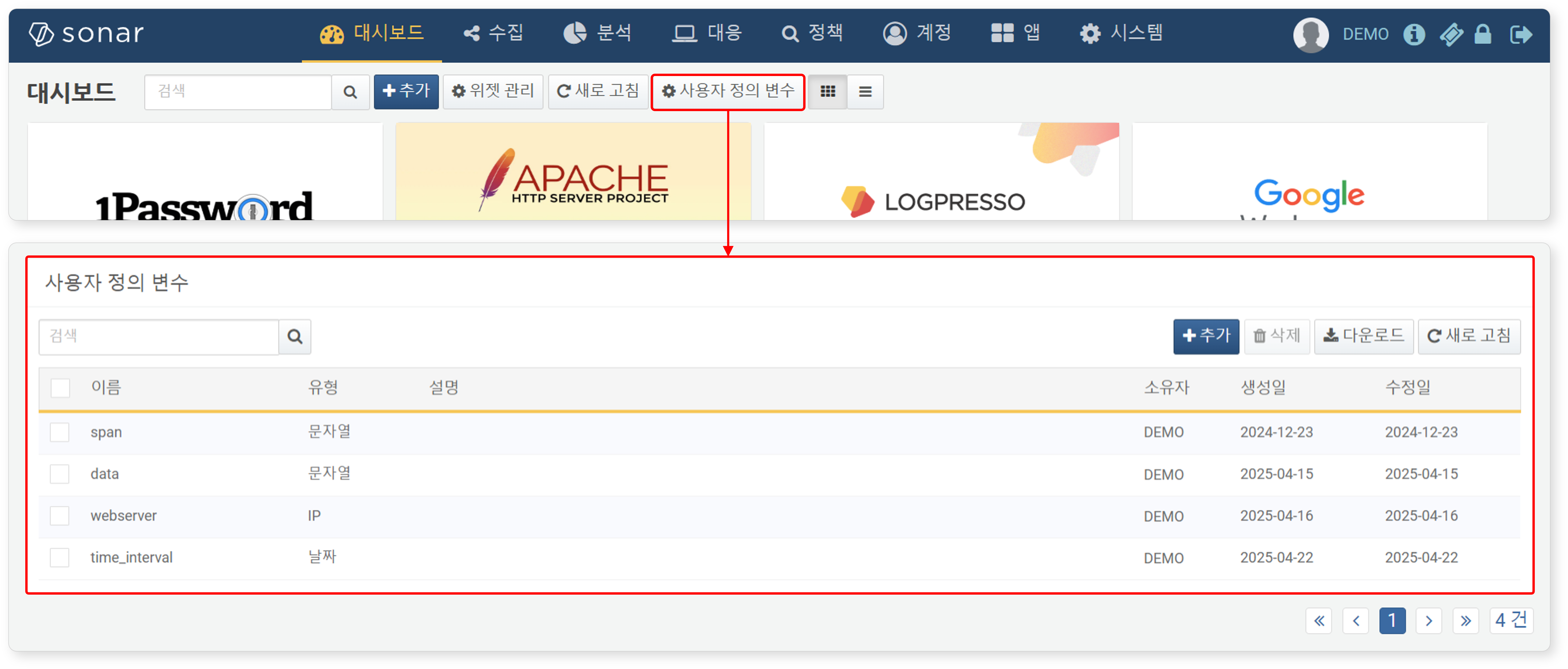Click the 소유자 column header
Screen dimensions: 1568x669
1166,388
